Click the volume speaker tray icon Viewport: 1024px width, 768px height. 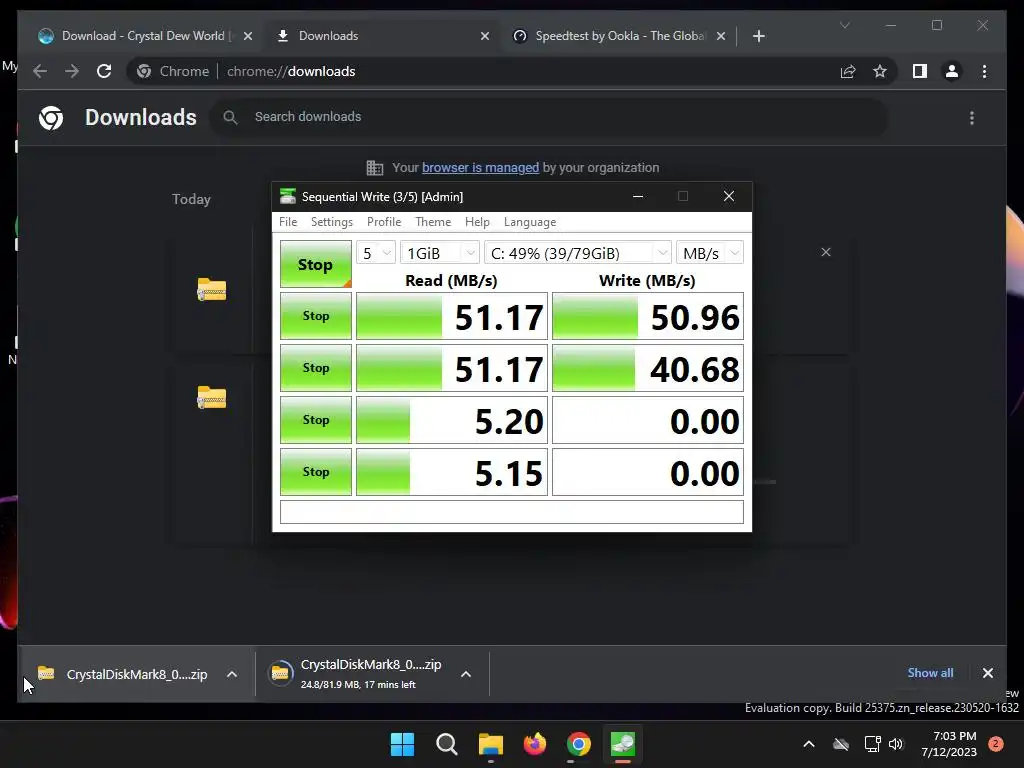[x=896, y=744]
